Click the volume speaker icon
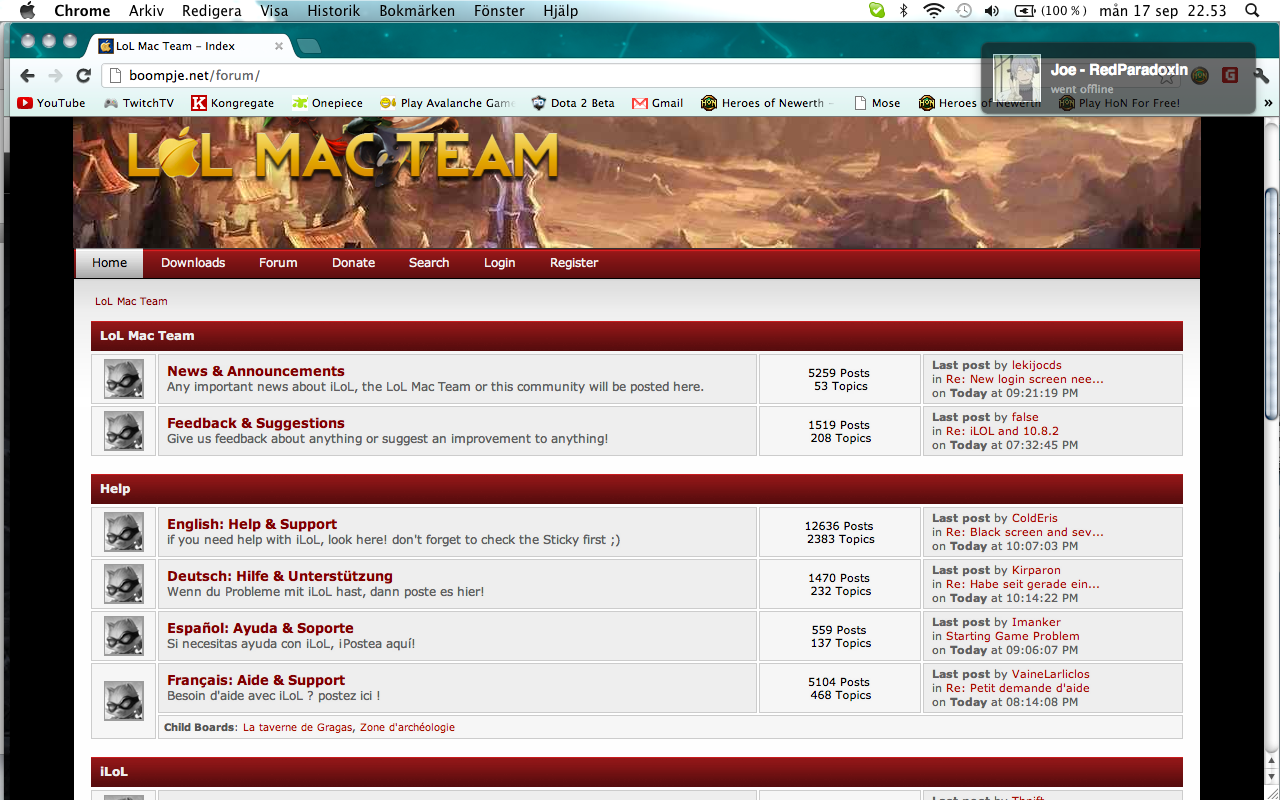 992,11
